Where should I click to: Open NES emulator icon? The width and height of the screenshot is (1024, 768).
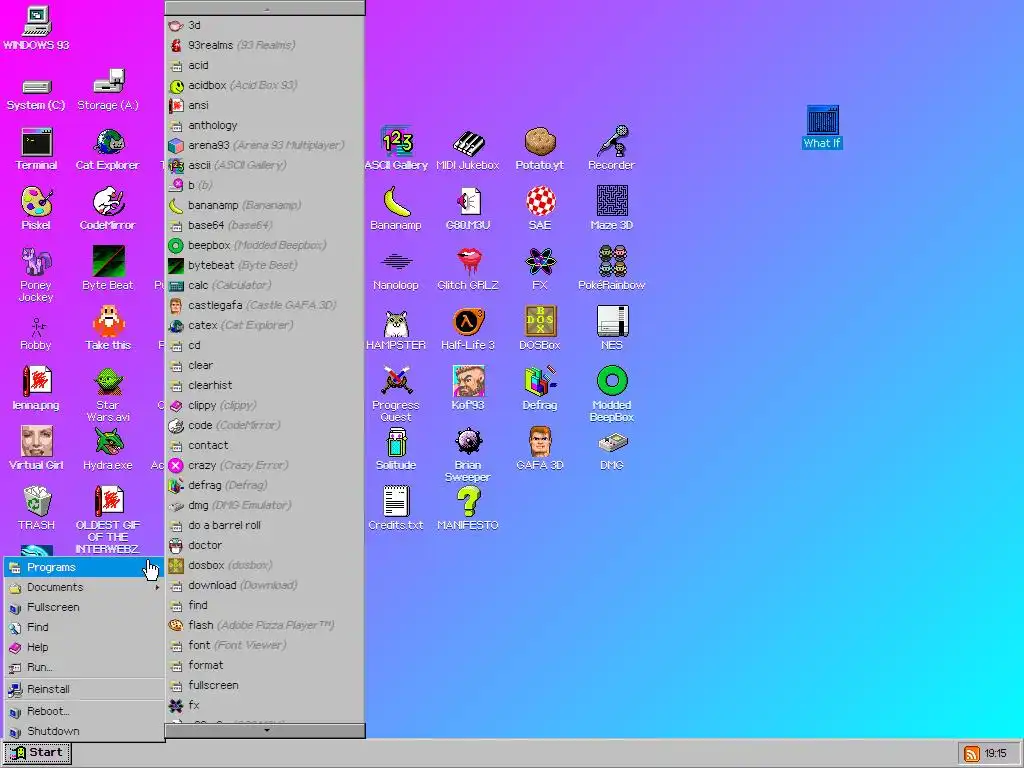[x=611, y=329]
